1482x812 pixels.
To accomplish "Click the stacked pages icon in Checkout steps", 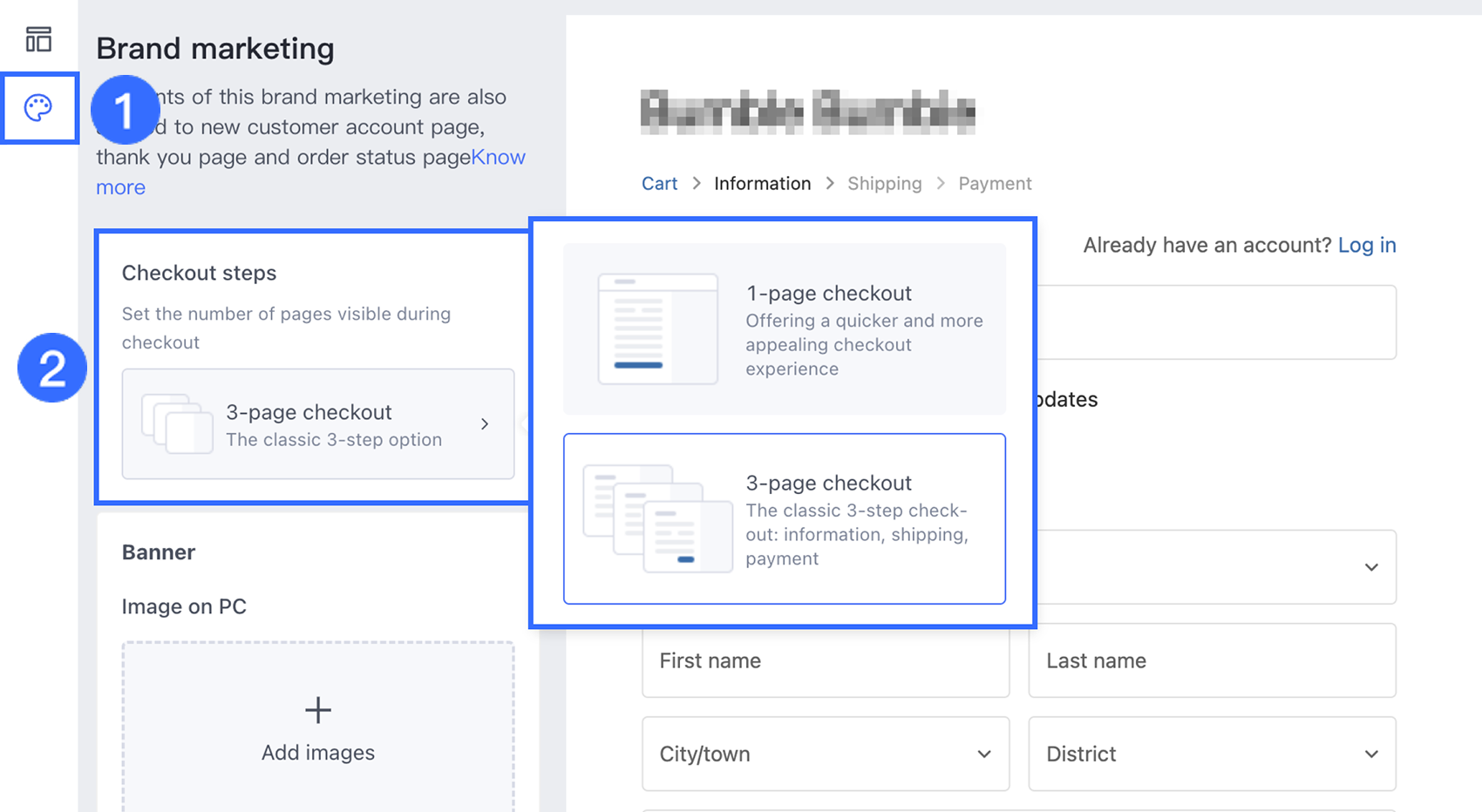I will pos(177,424).
